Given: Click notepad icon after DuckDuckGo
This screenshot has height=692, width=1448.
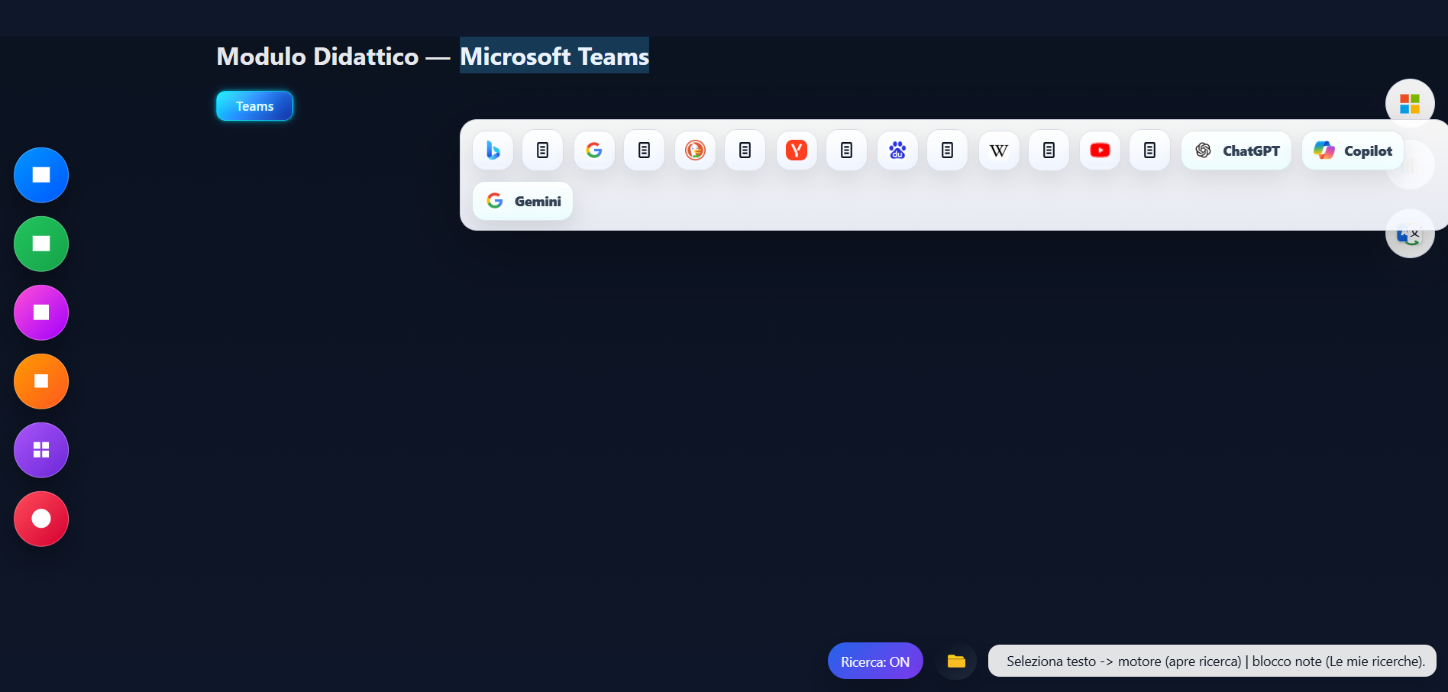Looking at the screenshot, I should [x=745, y=150].
